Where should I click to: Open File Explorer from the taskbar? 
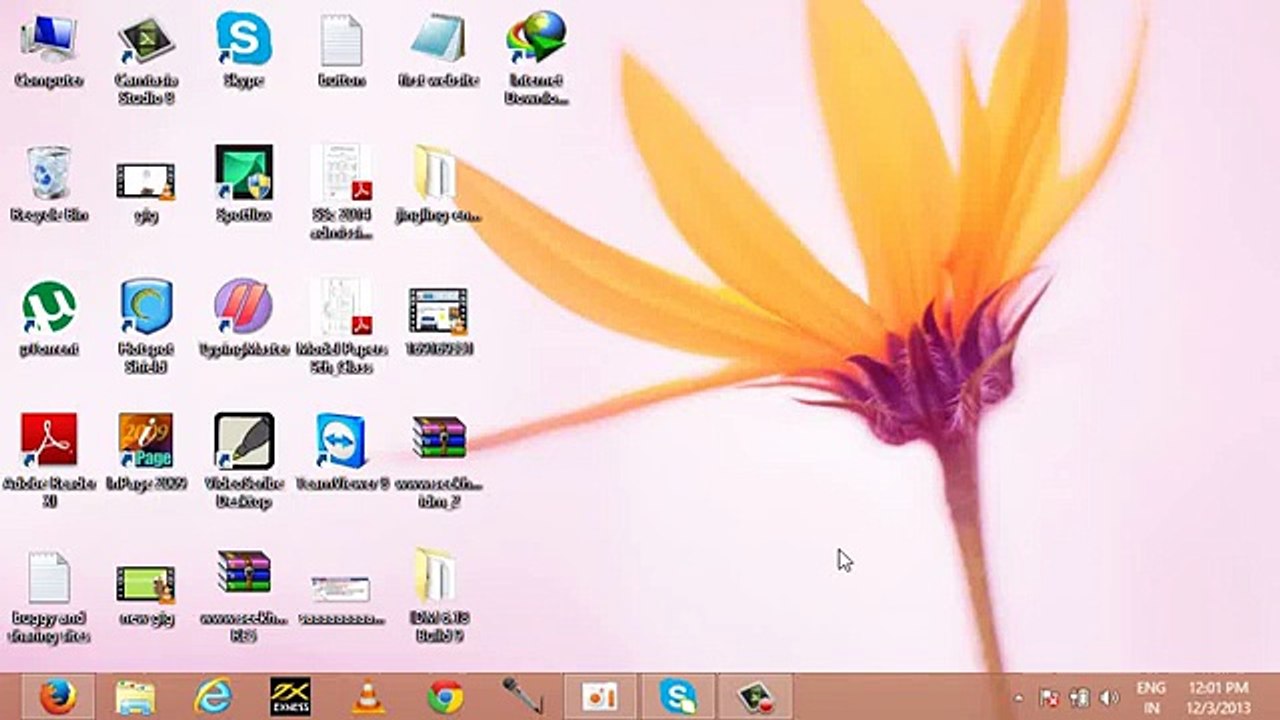click(x=135, y=696)
